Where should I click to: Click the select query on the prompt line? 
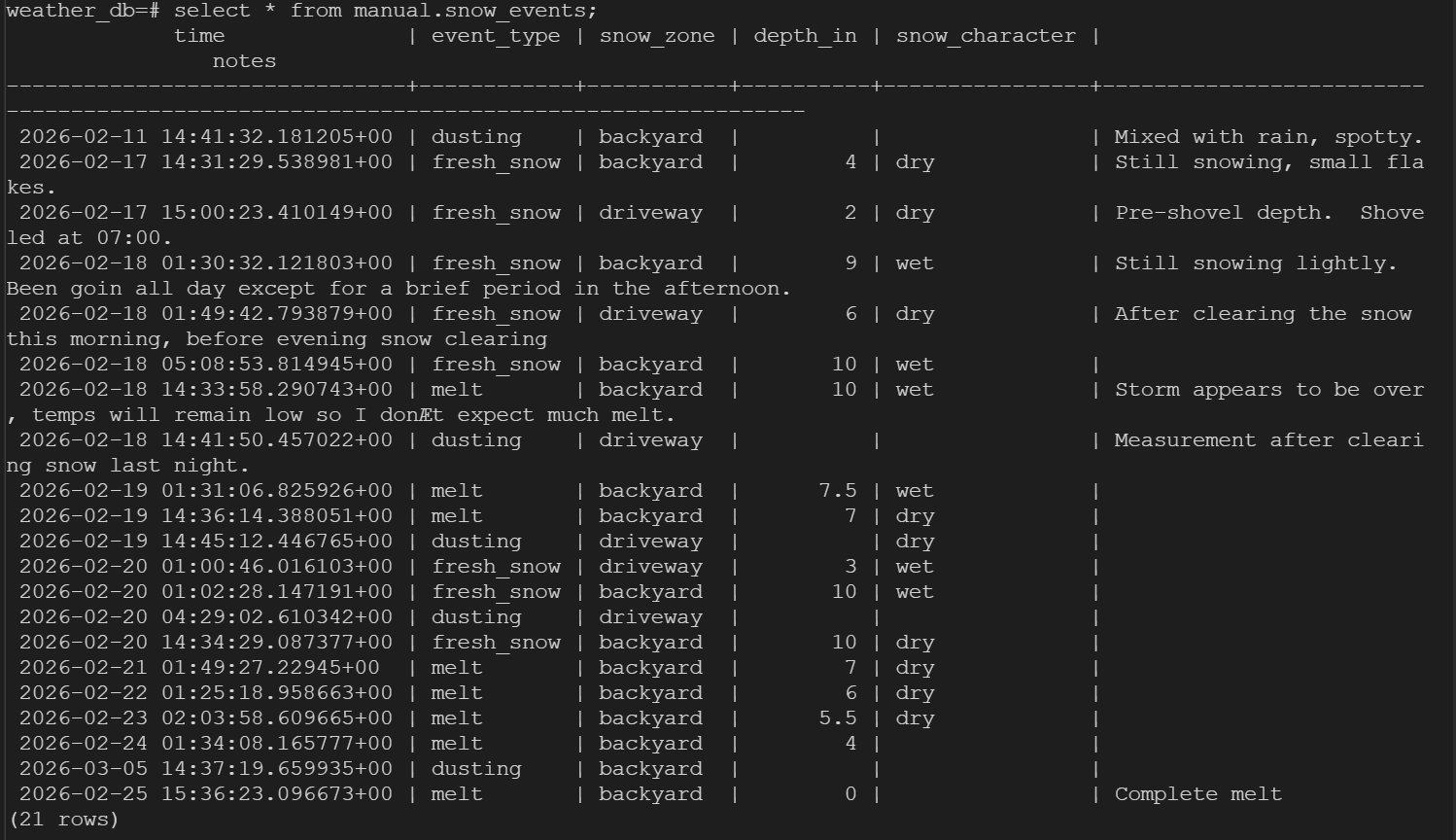pos(386,11)
